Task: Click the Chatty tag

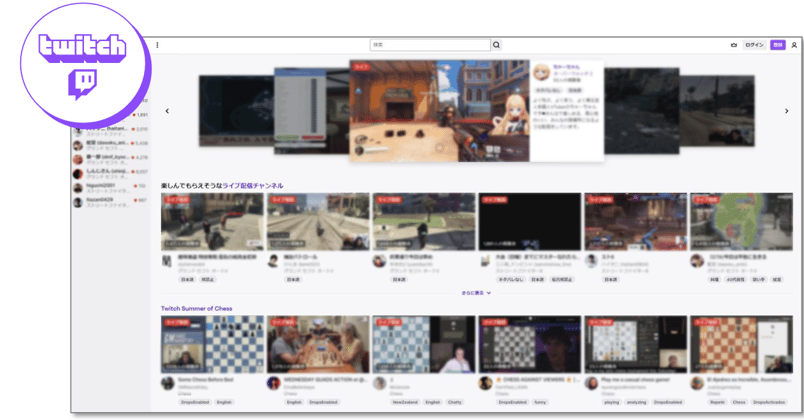Action: click(x=455, y=402)
